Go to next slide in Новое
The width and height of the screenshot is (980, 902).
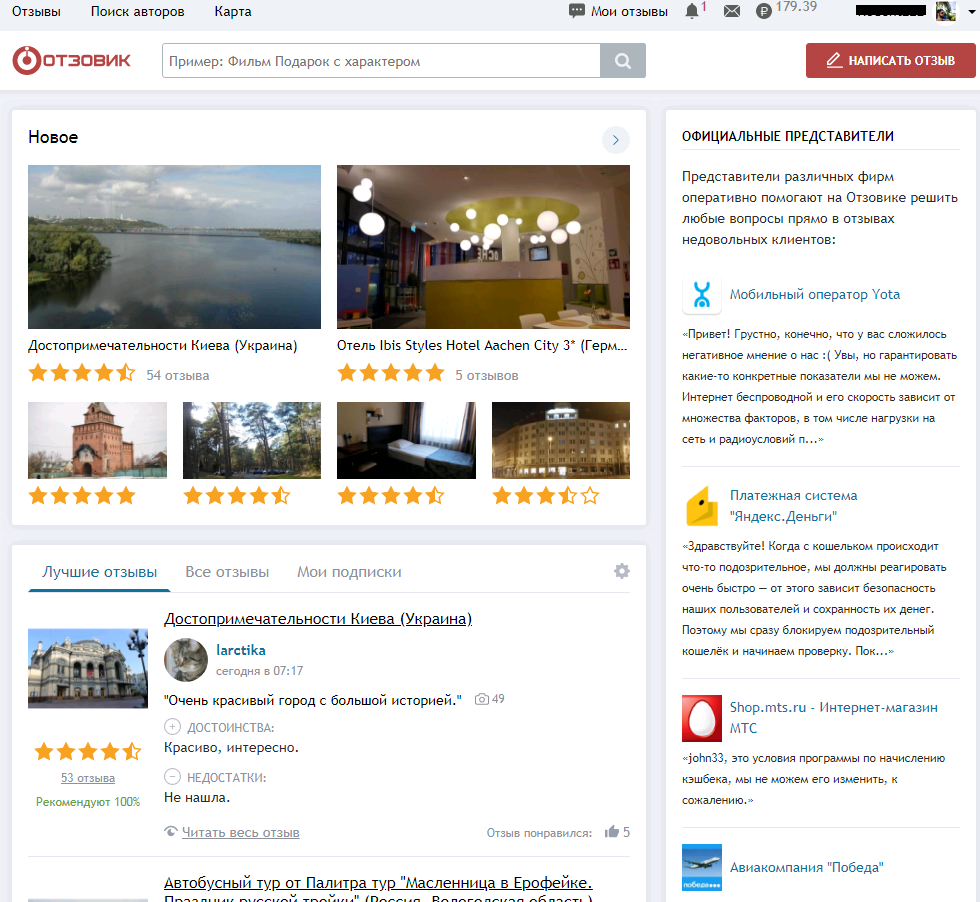coord(616,139)
